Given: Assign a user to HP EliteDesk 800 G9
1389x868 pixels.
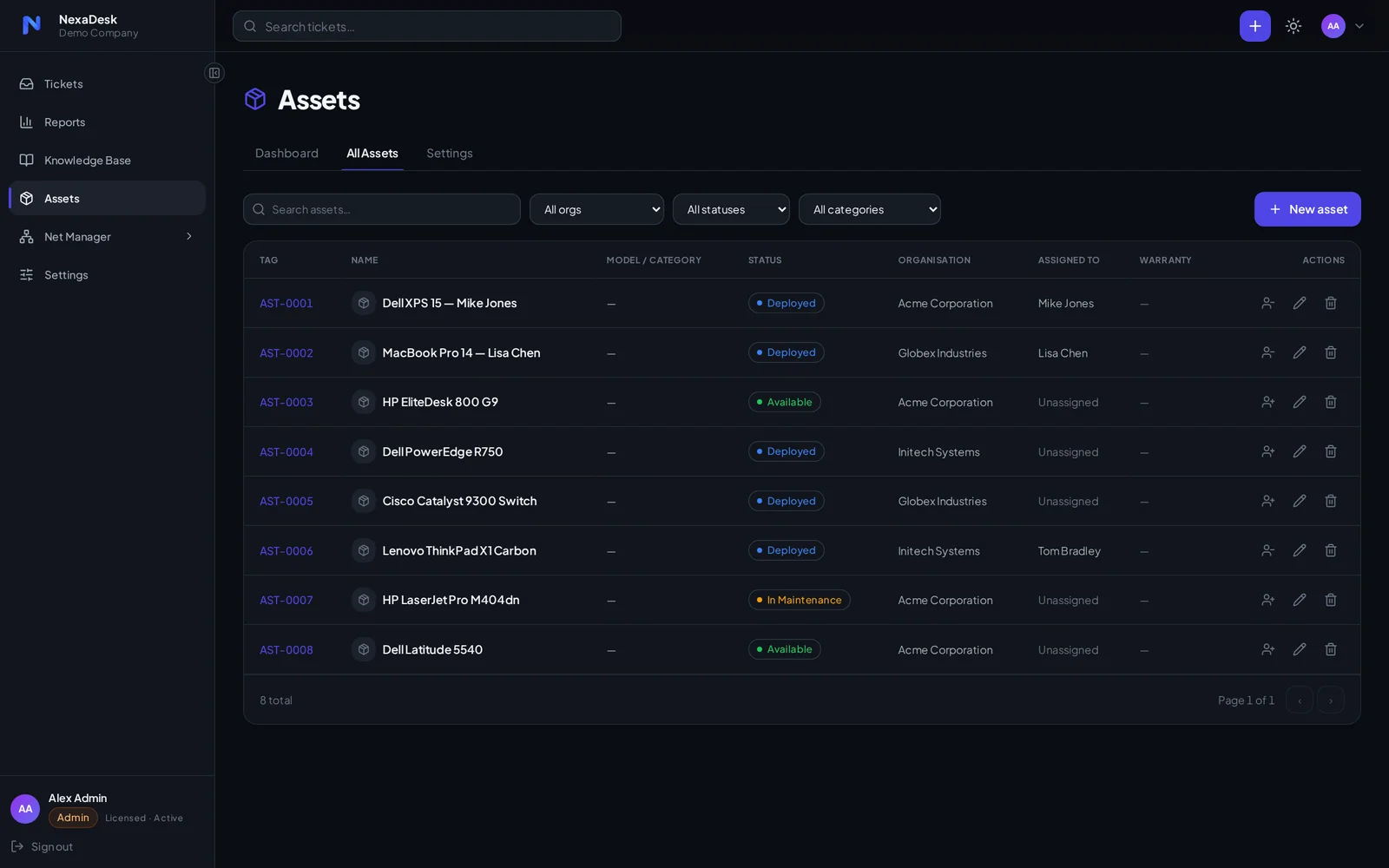Looking at the screenshot, I should tap(1268, 402).
